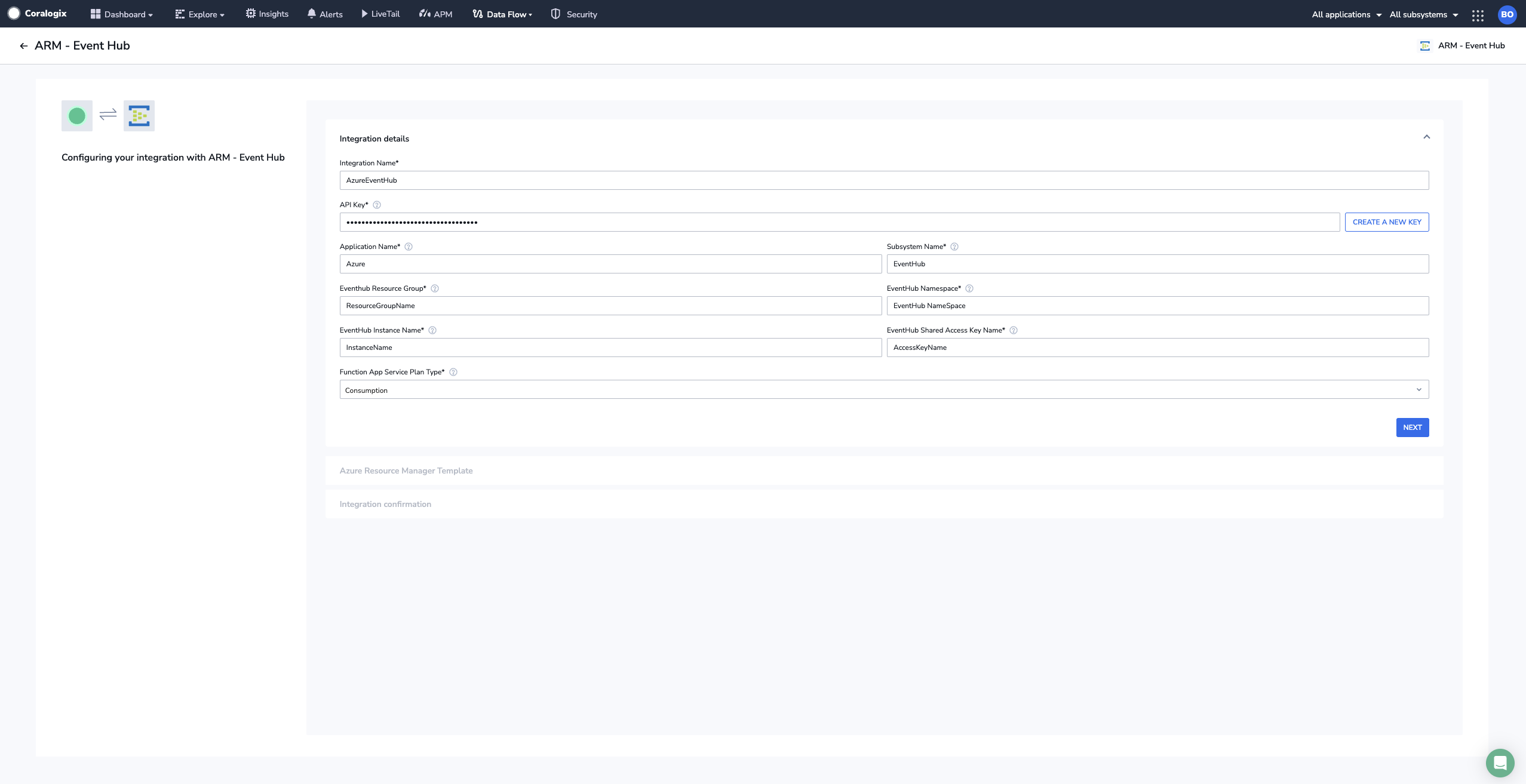The height and width of the screenshot is (784, 1526).
Task: Go to Alerts
Action: tap(325, 14)
